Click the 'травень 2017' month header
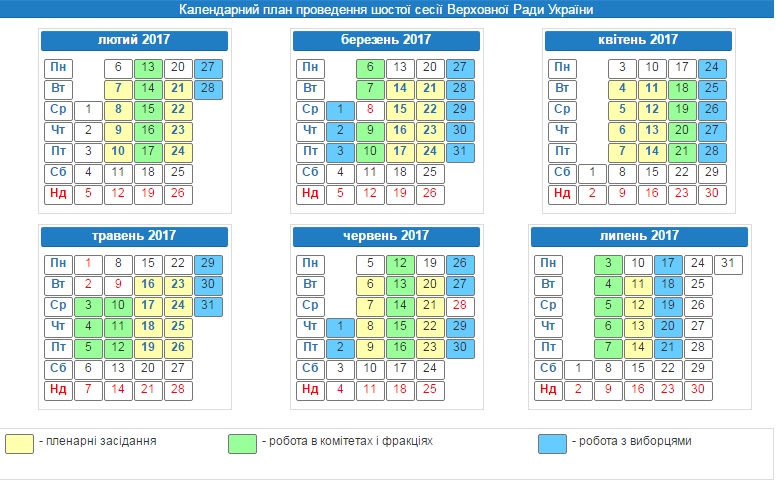 point(134,237)
